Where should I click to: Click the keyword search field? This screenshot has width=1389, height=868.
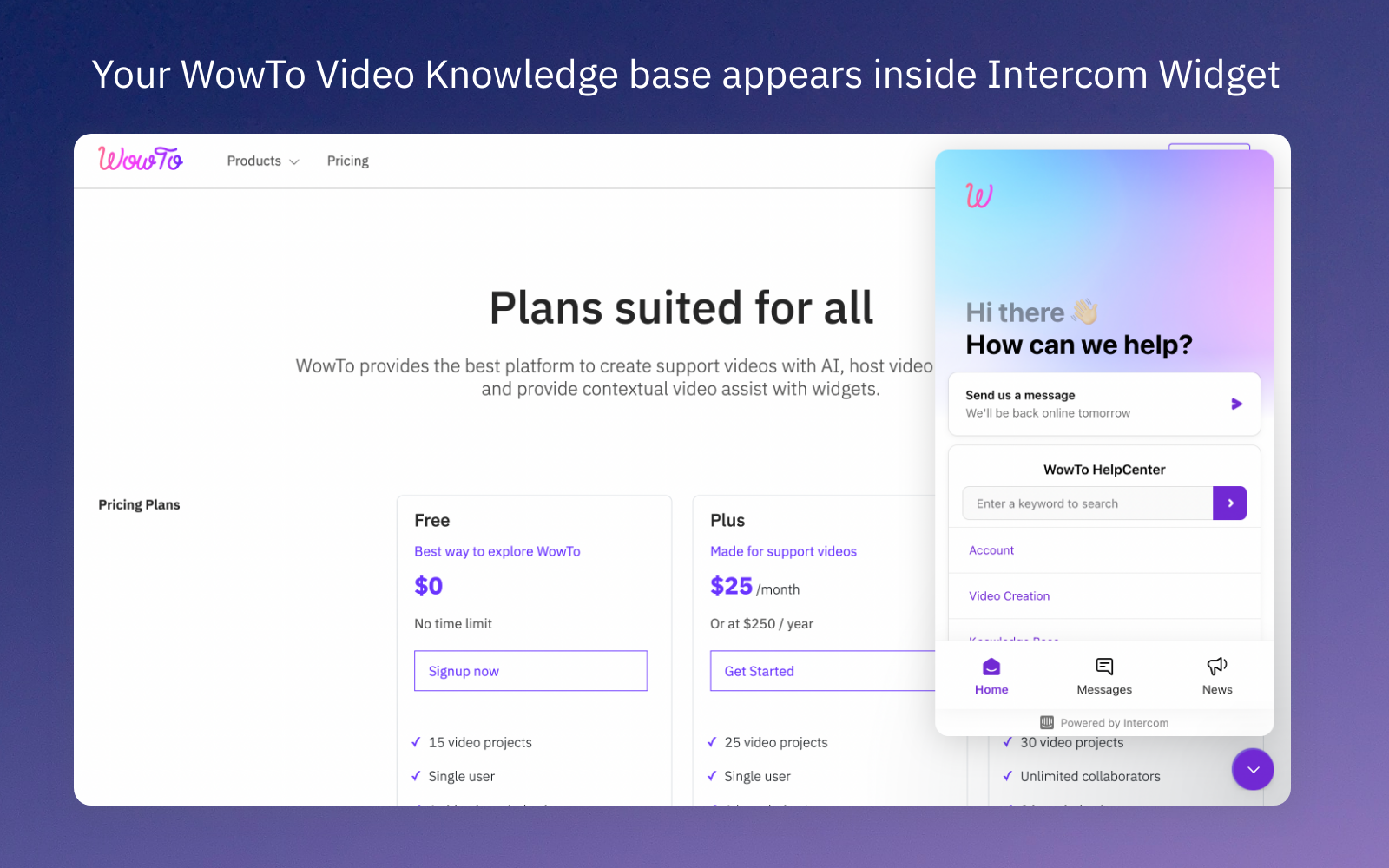click(1085, 503)
